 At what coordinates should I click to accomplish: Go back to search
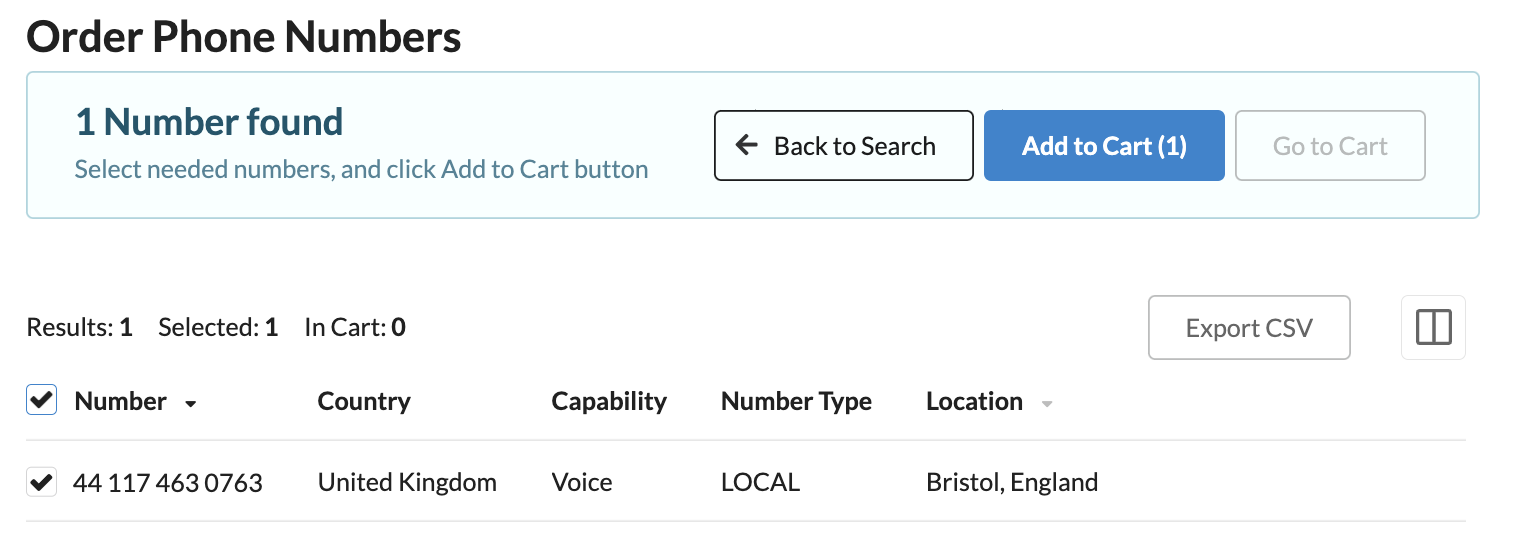click(843, 146)
